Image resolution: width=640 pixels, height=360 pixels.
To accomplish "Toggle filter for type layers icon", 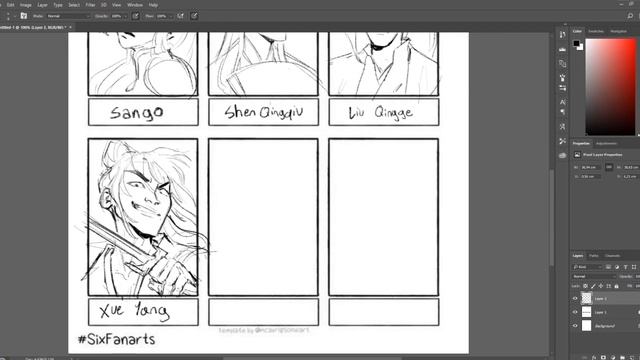I will (625, 267).
